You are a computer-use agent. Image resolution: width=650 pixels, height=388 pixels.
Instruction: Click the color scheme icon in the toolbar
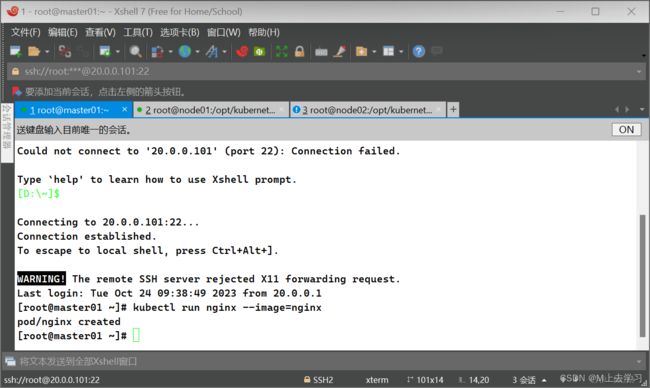pos(158,51)
